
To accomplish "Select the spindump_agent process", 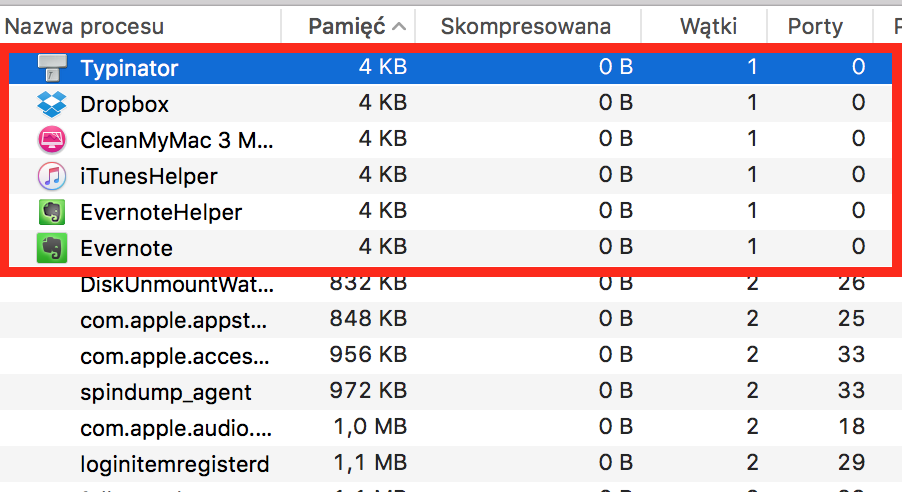I will (x=451, y=392).
